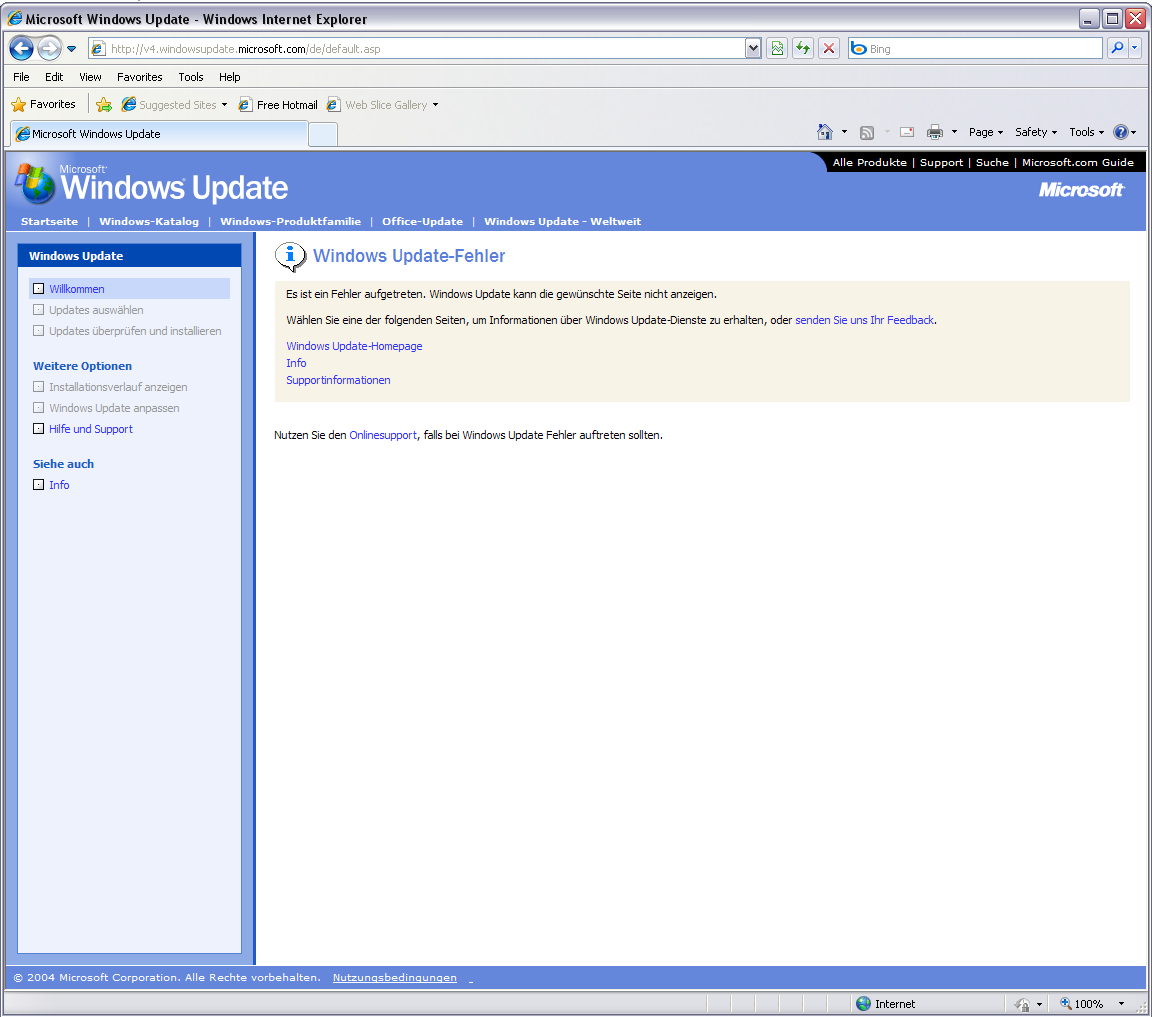
Task: Open Hilfe und Support in sidebar
Action: (90, 429)
